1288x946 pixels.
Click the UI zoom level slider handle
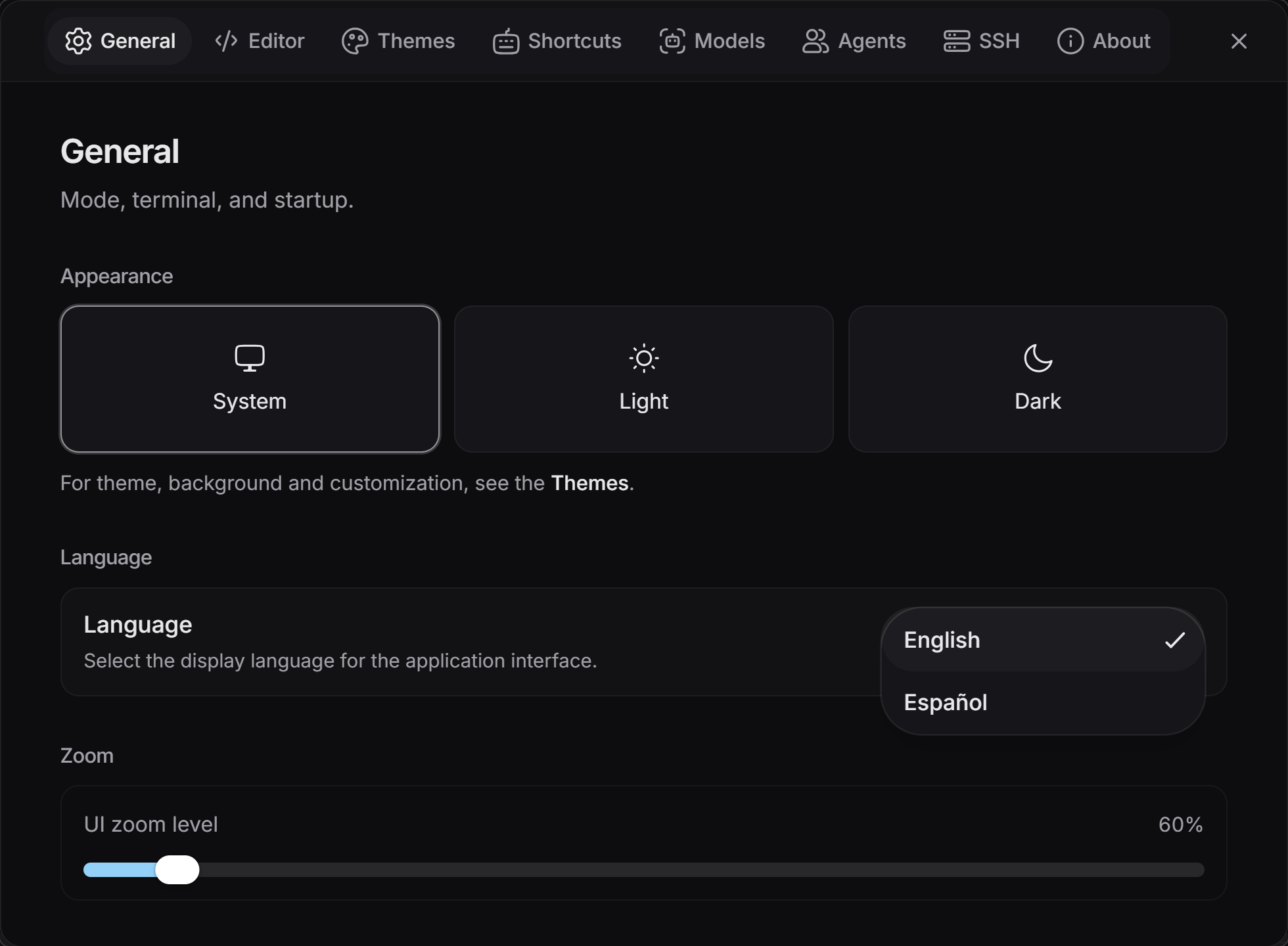click(177, 870)
